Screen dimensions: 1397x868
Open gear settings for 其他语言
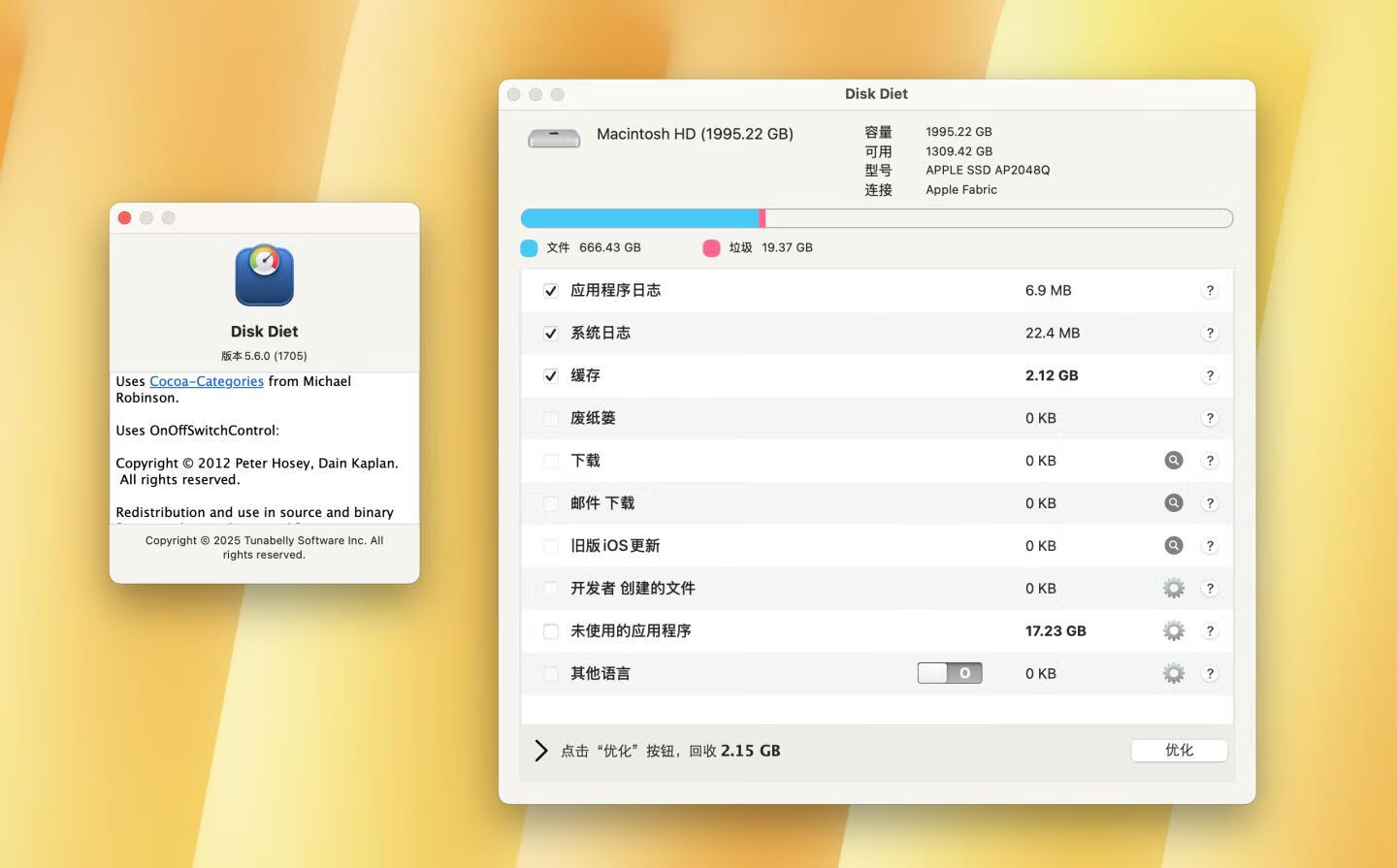[x=1174, y=673]
